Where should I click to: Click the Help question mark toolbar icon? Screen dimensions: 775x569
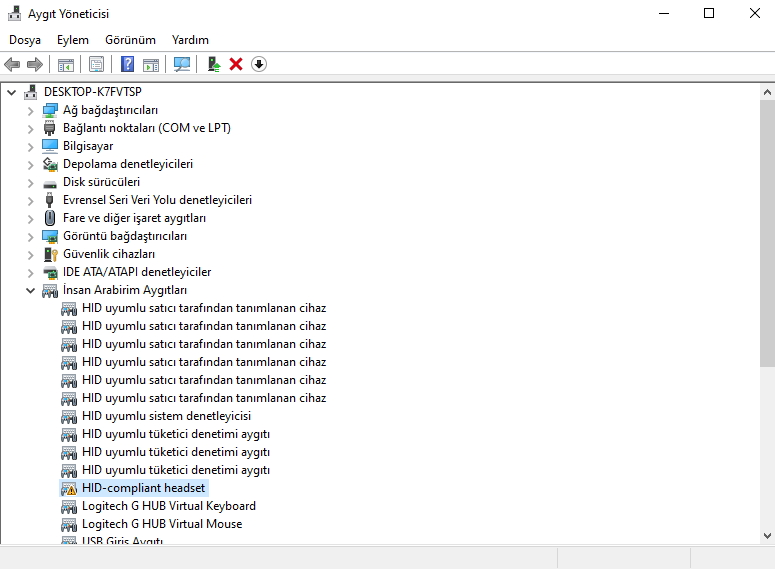pos(128,64)
